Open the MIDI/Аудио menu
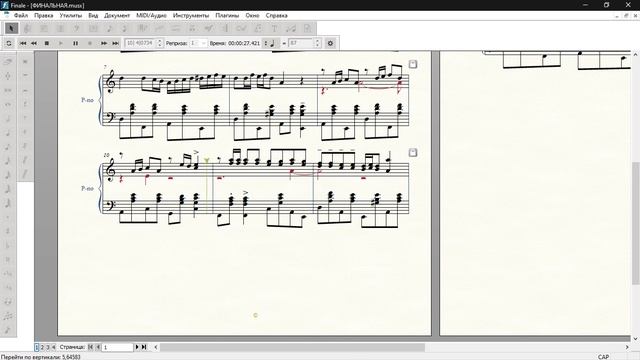 pos(151,16)
